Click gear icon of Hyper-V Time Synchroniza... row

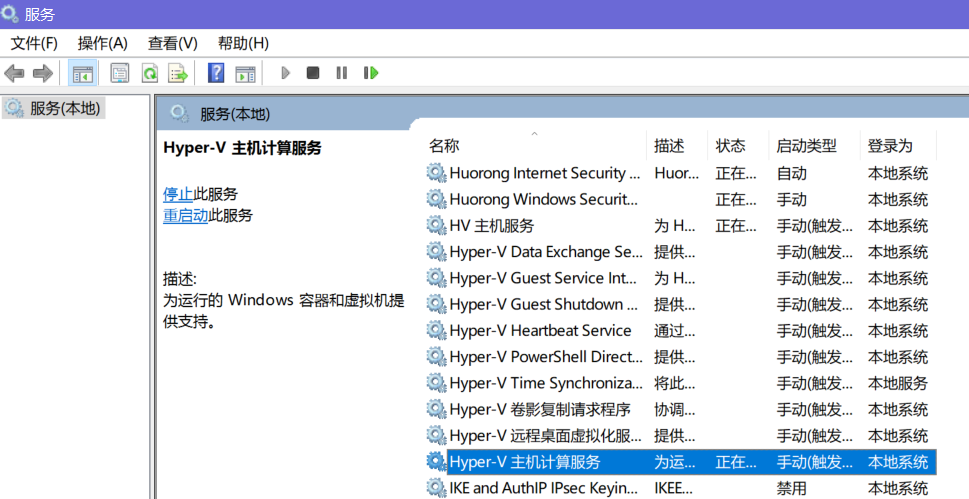tap(436, 383)
